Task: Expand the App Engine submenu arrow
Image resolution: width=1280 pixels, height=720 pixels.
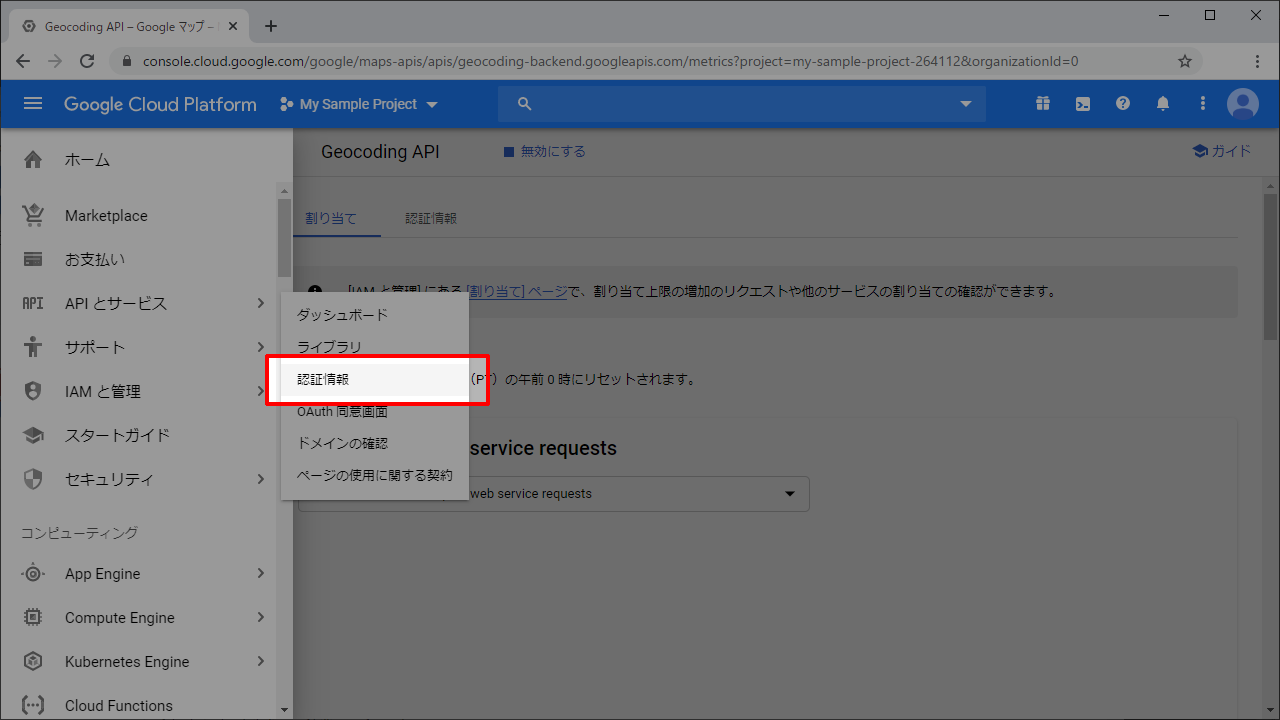Action: tap(260, 574)
